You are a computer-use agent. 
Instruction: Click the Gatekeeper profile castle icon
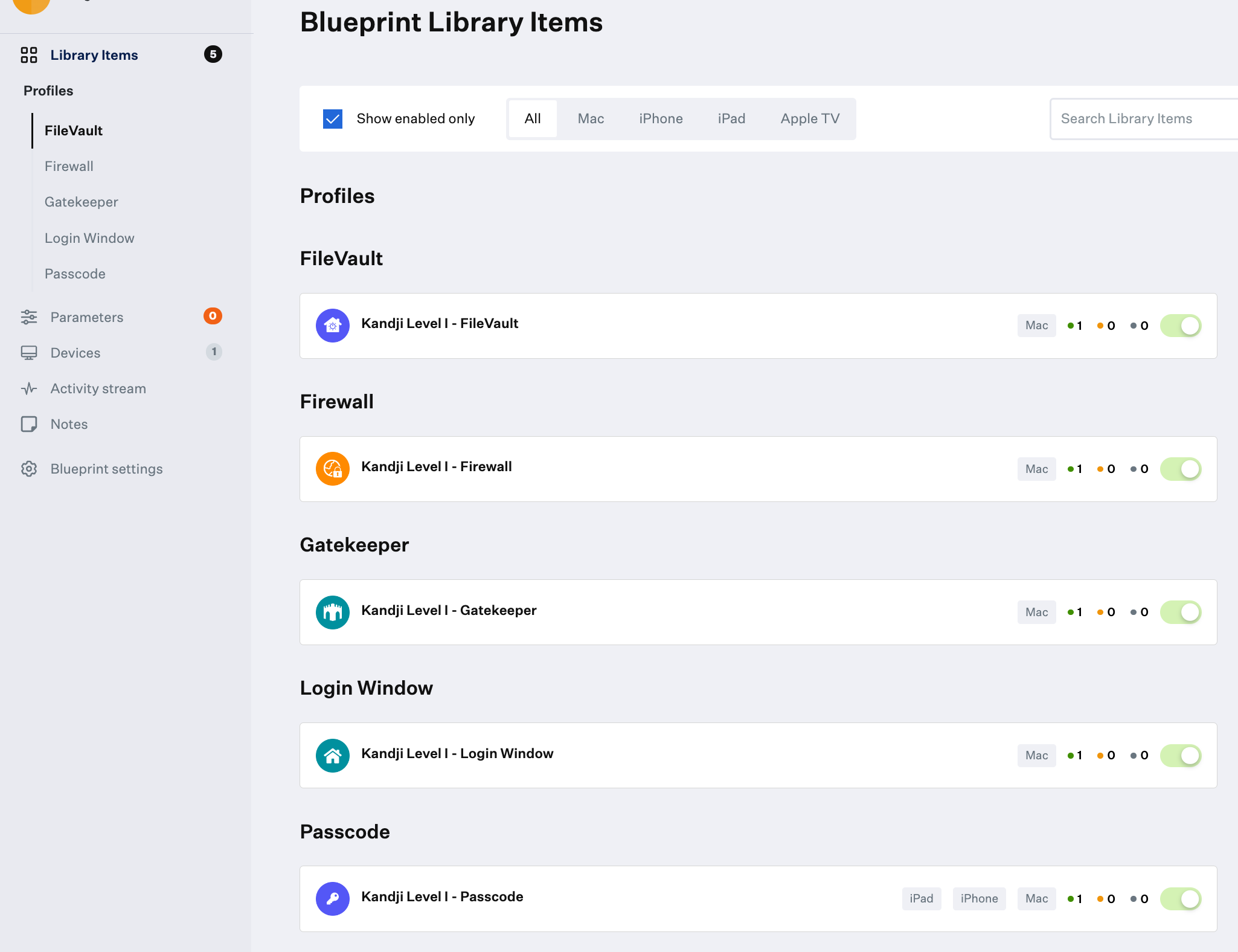click(x=333, y=613)
